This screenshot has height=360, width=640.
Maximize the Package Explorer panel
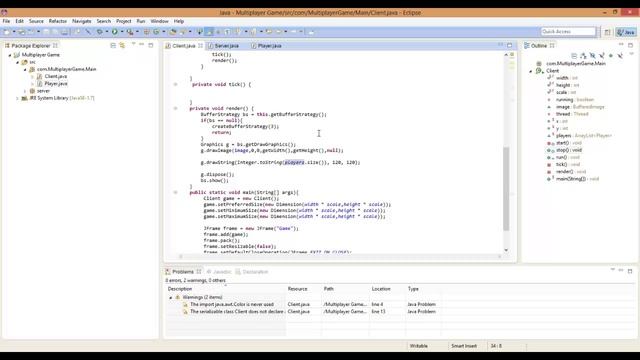click(151, 45)
